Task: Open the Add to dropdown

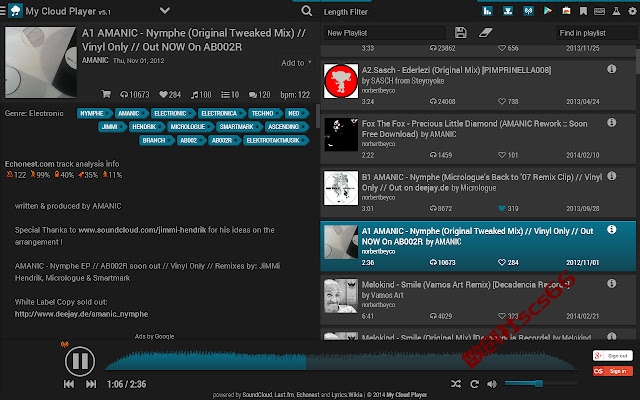Action: pyautogui.click(x=296, y=63)
